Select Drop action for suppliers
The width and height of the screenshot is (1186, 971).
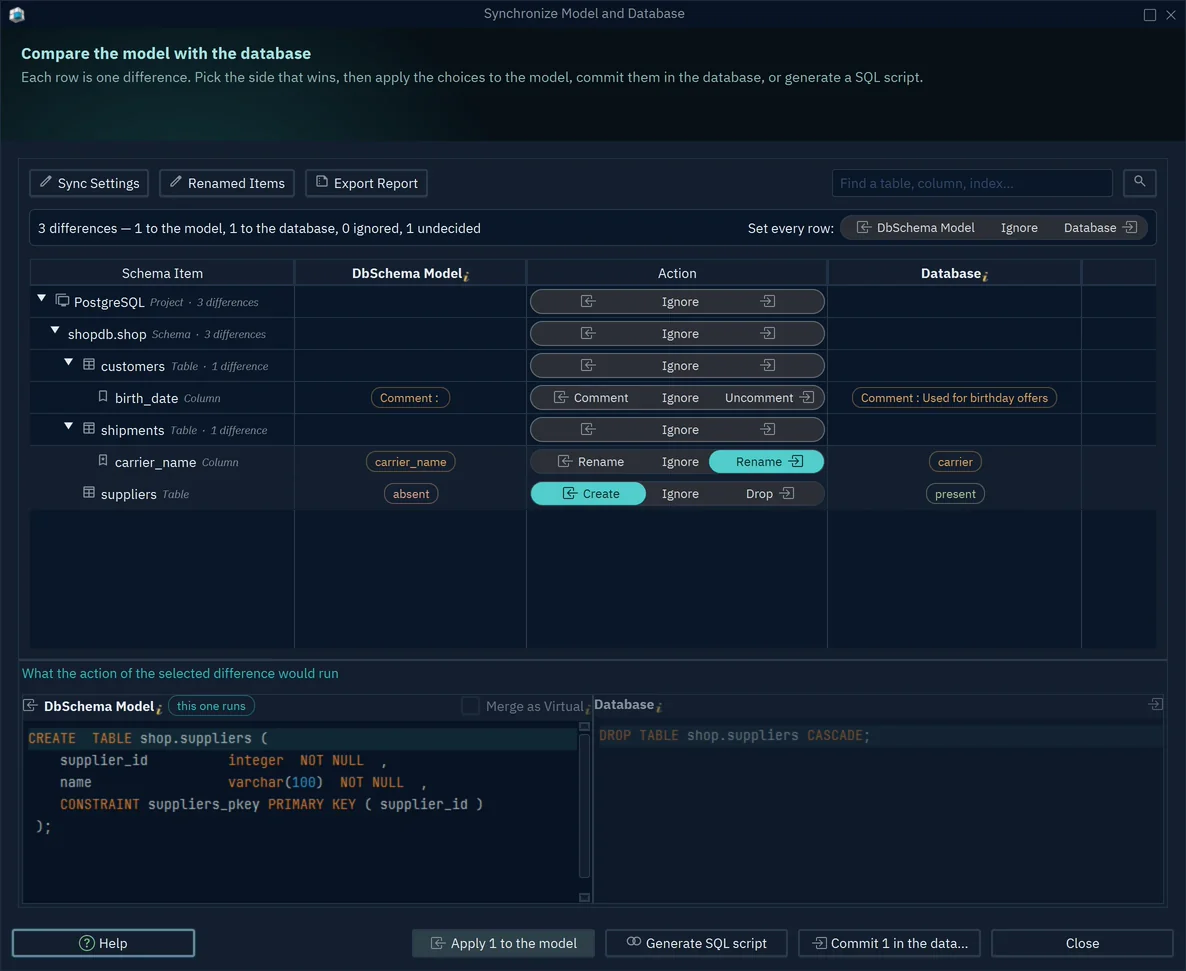768,494
